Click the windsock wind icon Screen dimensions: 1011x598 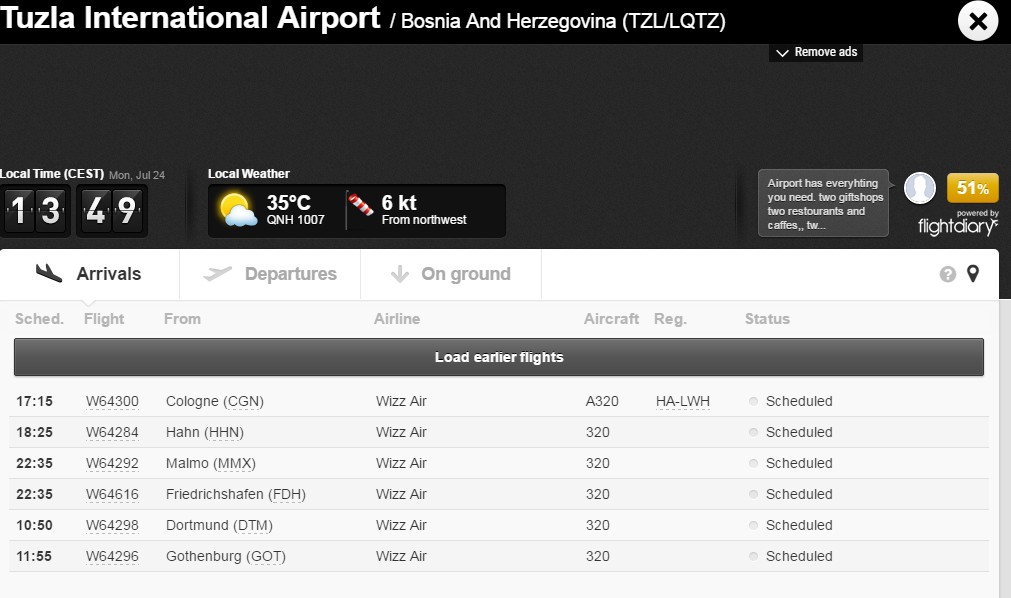click(x=360, y=206)
